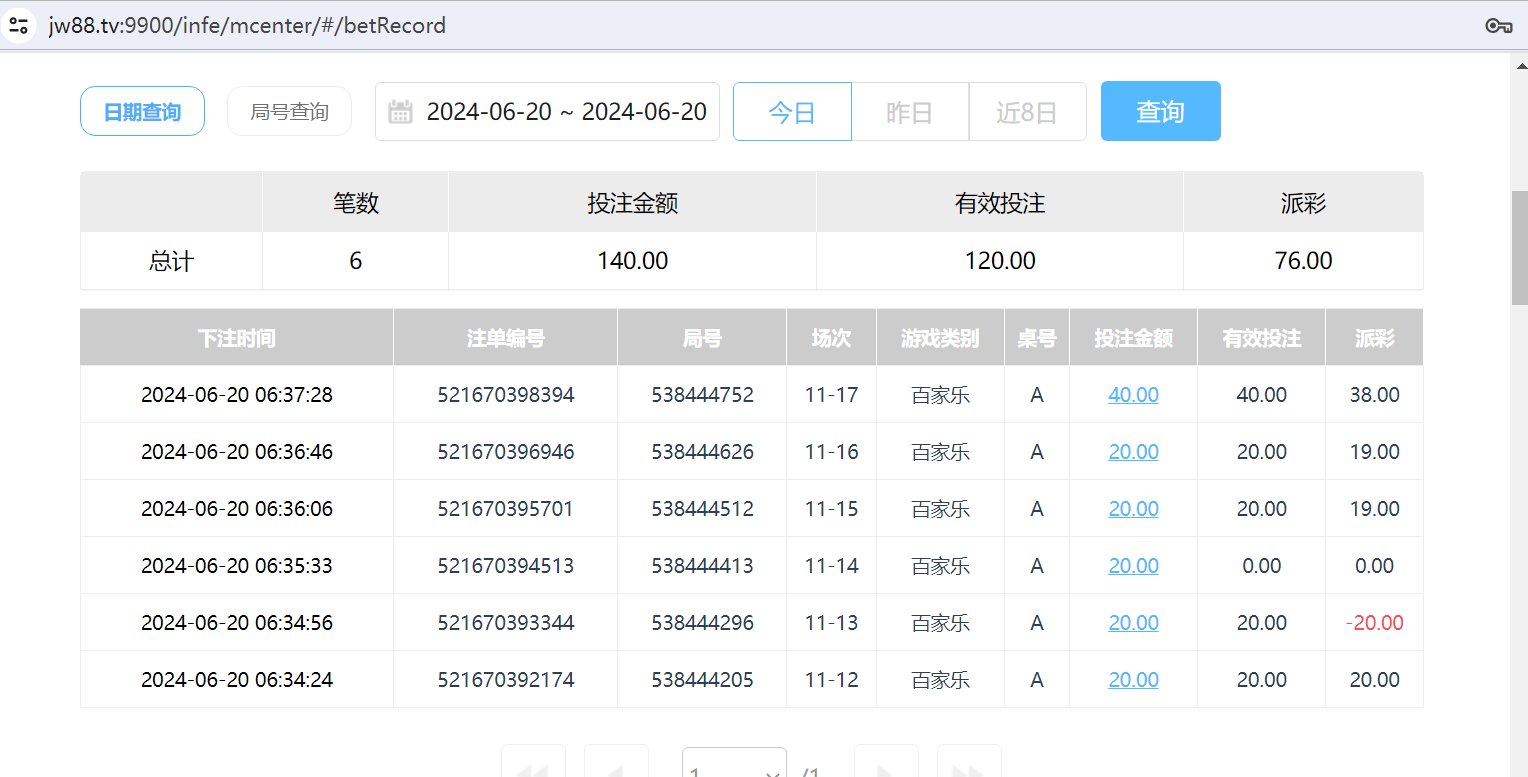The height and width of the screenshot is (777, 1528).
Task: Open the page number dropdown
Action: click(734, 766)
